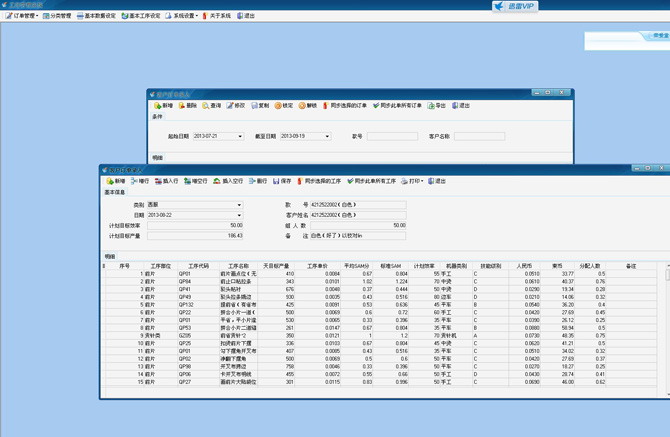Image resolution: width=670 pixels, height=437 pixels.
Task: Open the 订单管理 menu
Action: coord(22,16)
